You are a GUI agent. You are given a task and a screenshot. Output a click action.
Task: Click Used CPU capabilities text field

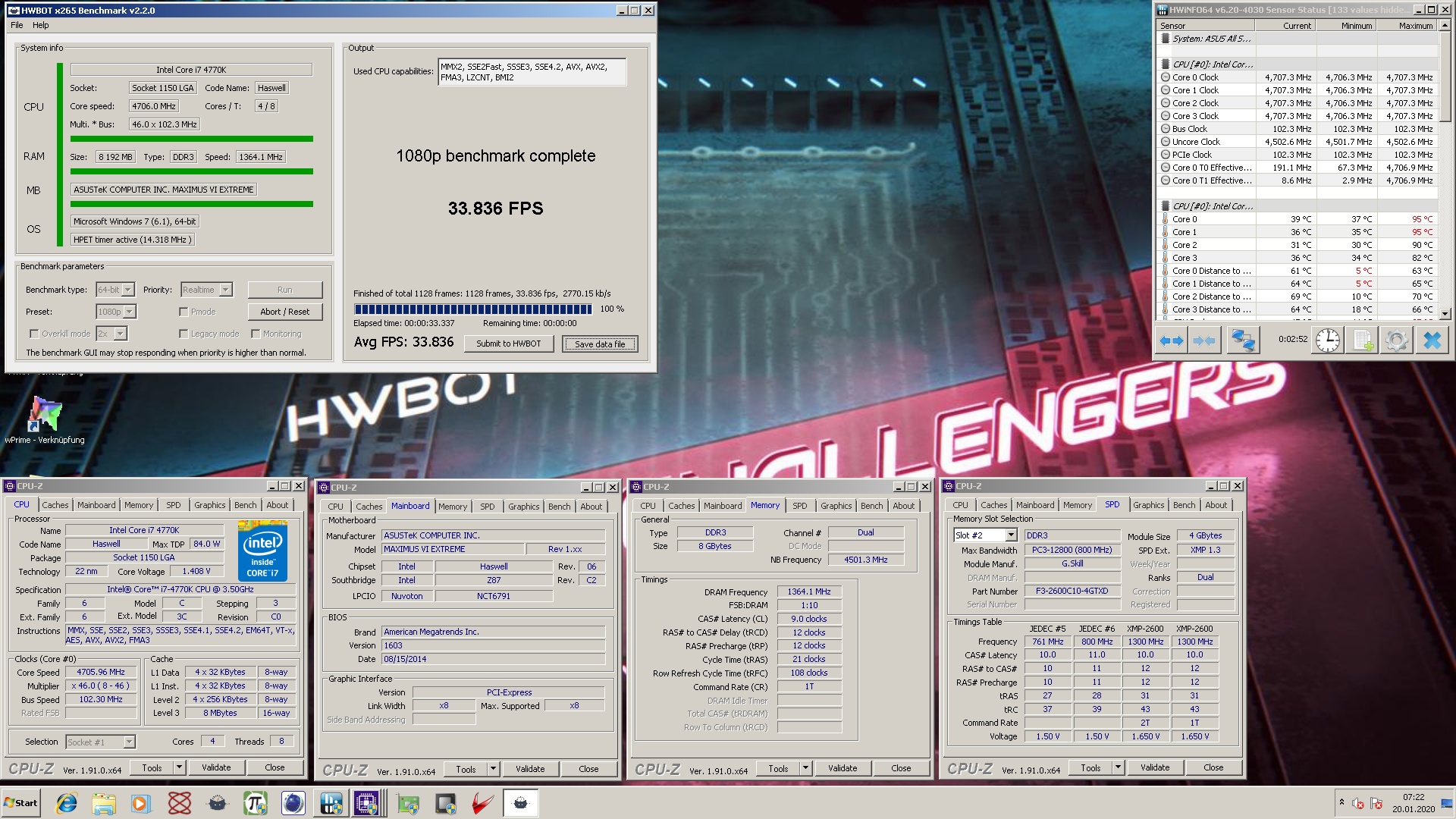point(532,72)
